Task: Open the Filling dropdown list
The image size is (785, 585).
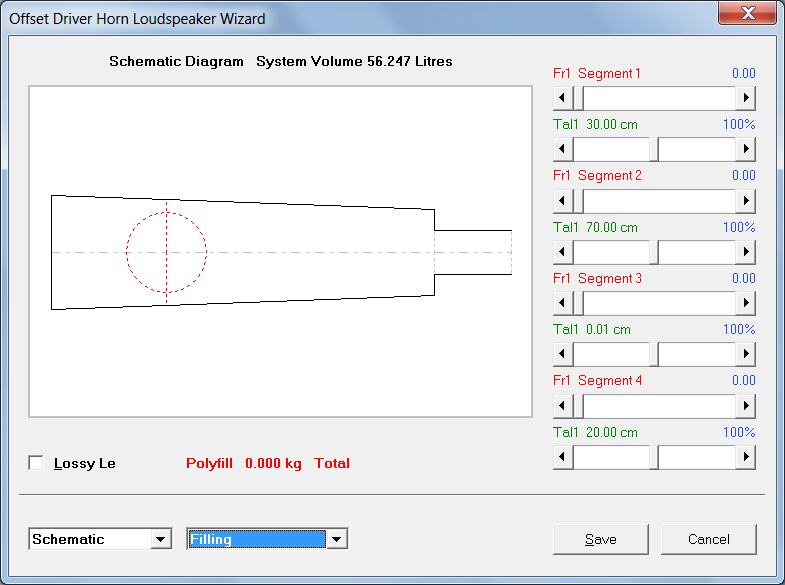Action: tap(337, 539)
